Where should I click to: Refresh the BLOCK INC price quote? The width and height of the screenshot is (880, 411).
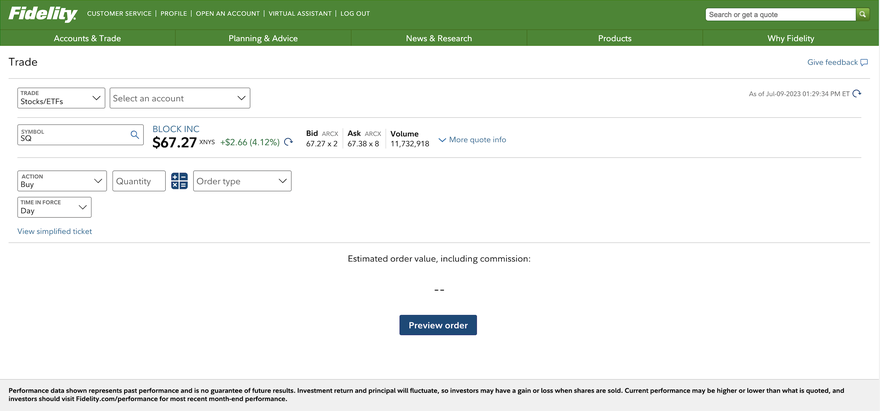click(288, 143)
